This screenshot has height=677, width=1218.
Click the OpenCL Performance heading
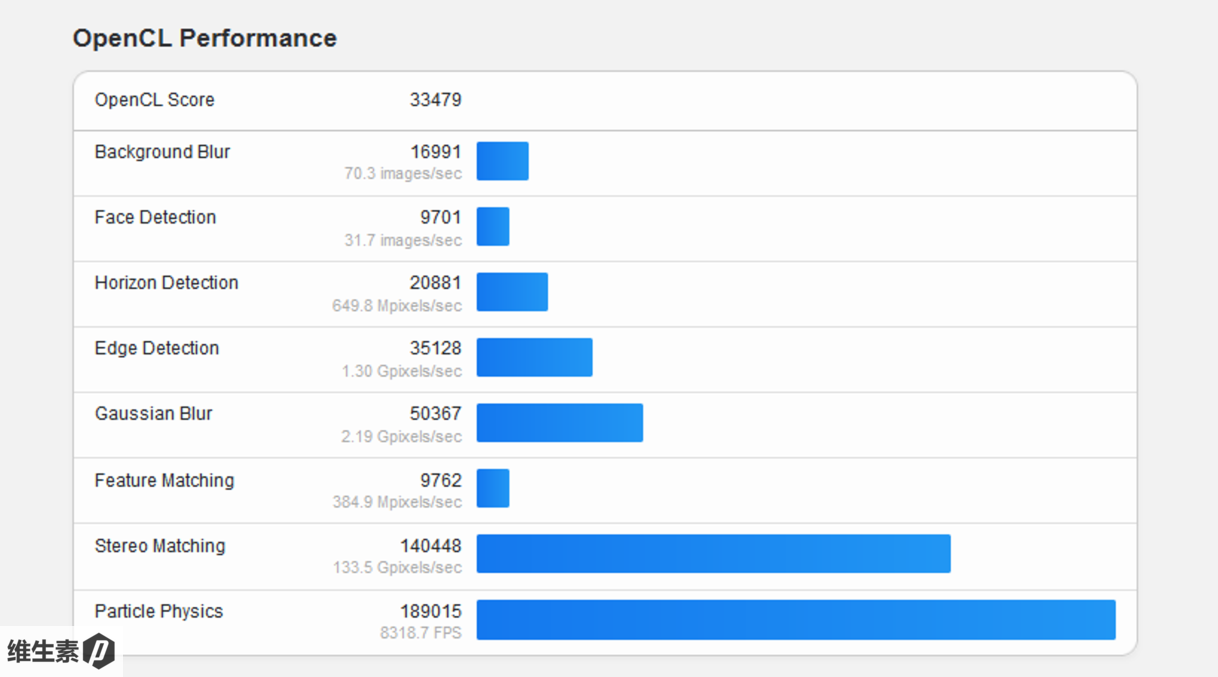click(204, 38)
